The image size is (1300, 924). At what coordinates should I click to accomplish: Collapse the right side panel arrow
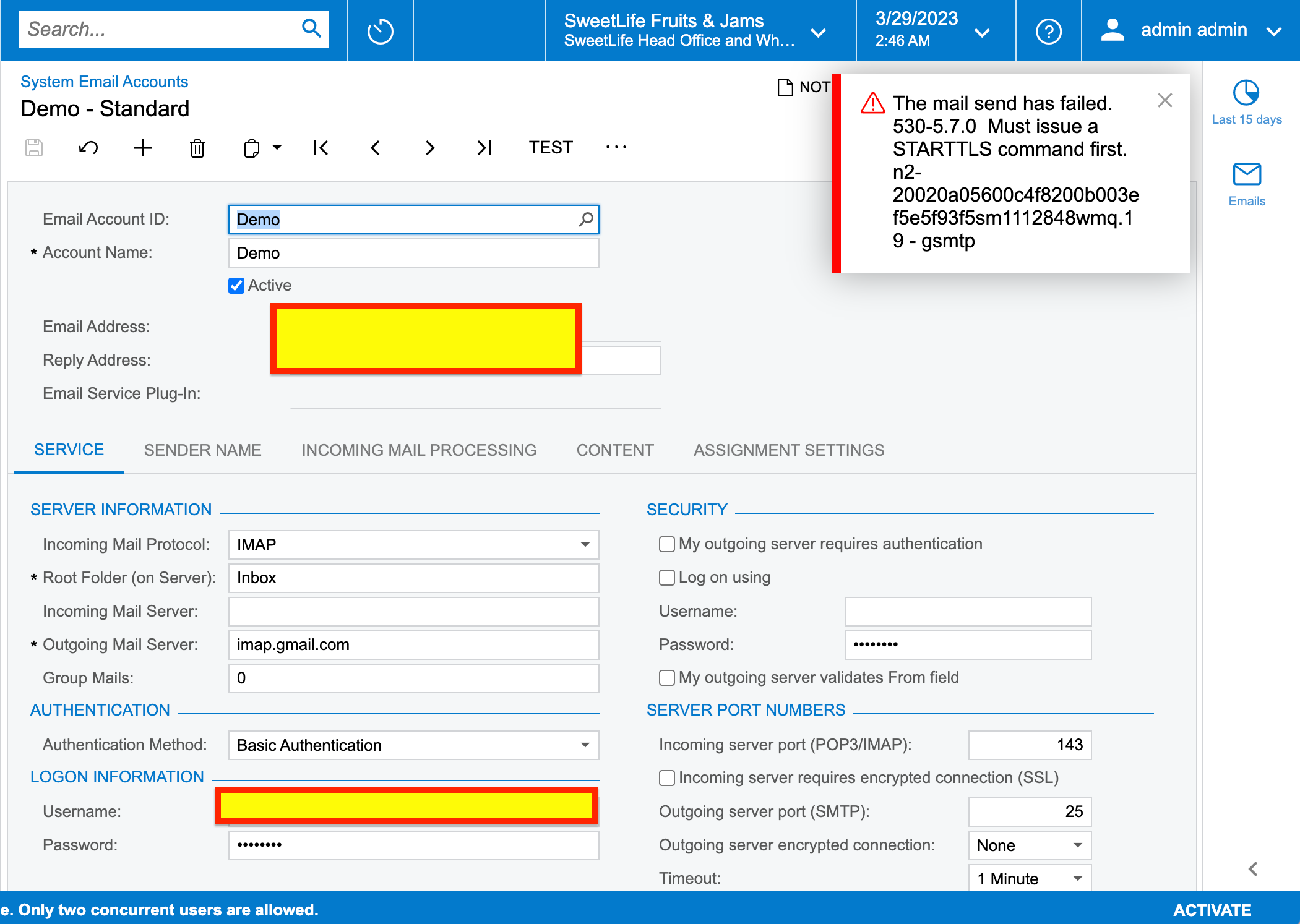point(1253,869)
